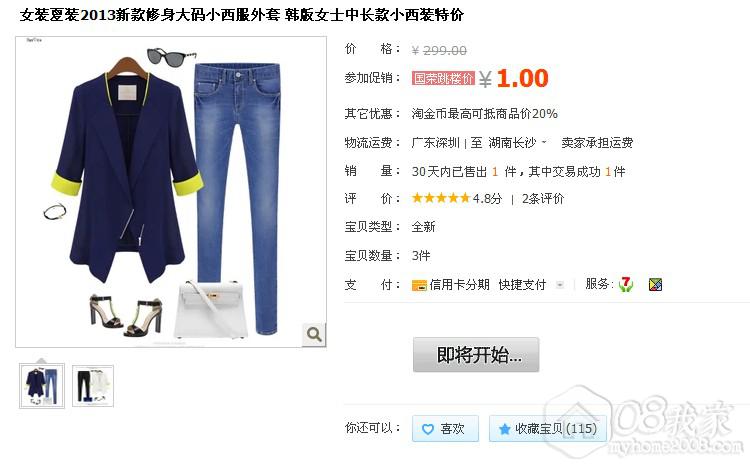The height and width of the screenshot is (464, 750).
Task: Click the heart icon in 喜欢 button
Action: click(x=428, y=429)
